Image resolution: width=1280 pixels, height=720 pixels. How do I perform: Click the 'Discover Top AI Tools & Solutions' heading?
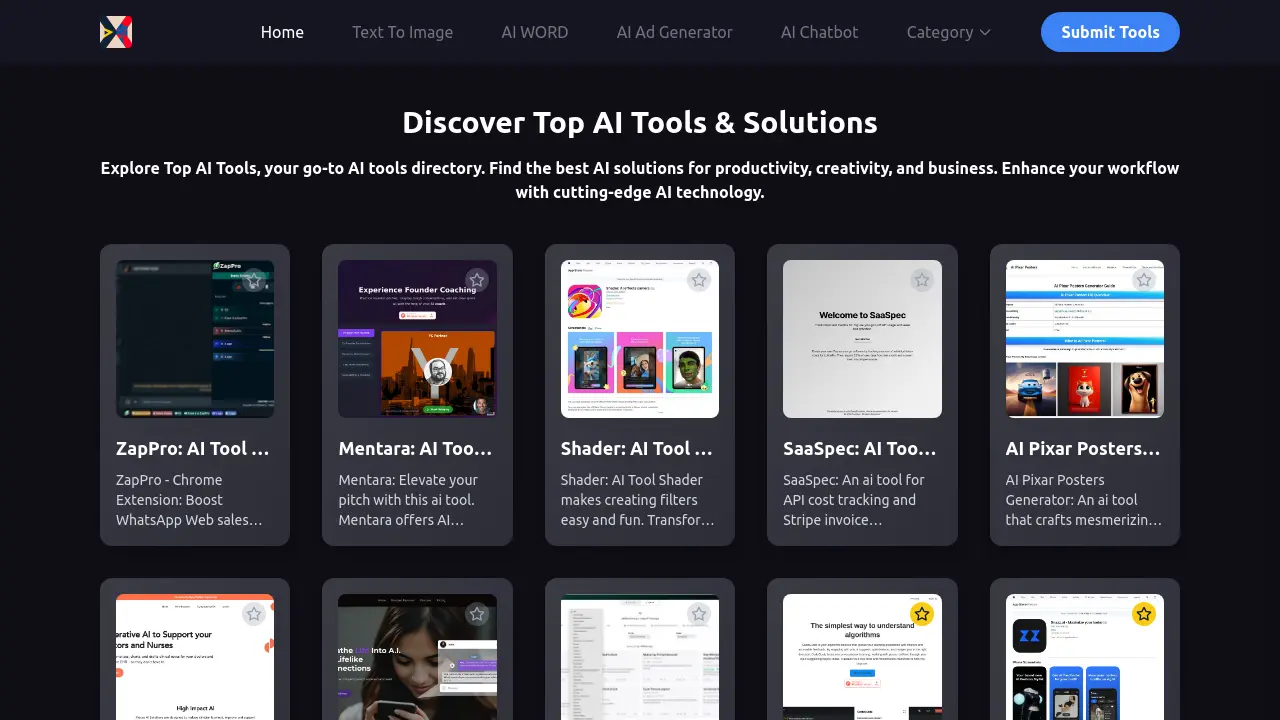tap(640, 122)
